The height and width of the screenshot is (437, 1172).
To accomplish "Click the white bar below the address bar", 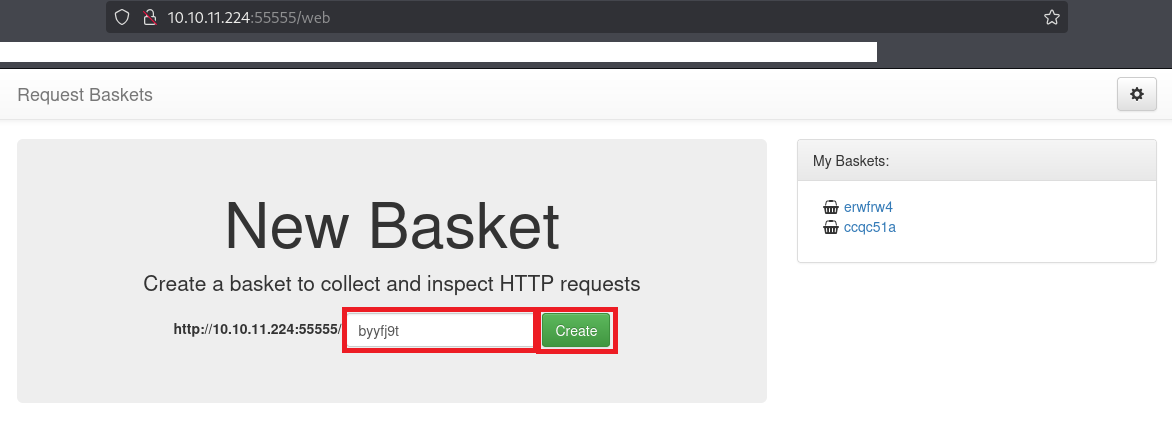I will pos(438,52).
